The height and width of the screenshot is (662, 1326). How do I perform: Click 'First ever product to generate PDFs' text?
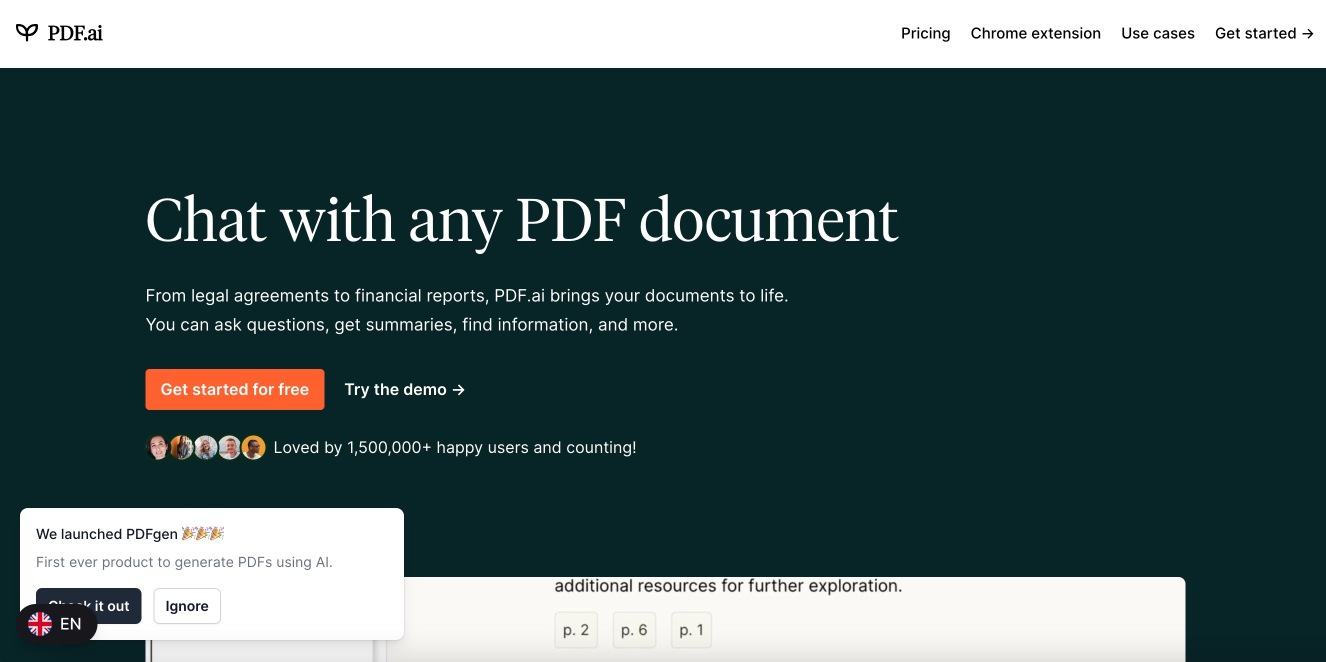click(184, 562)
